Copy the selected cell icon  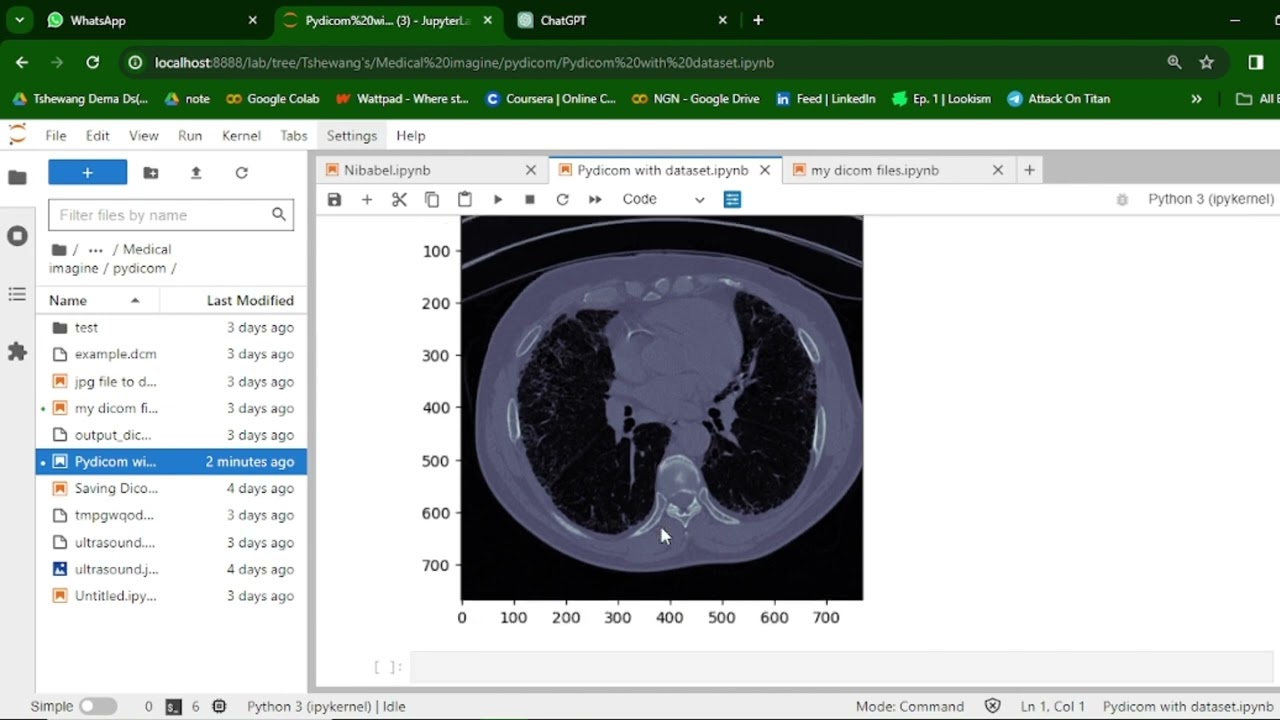pos(432,199)
